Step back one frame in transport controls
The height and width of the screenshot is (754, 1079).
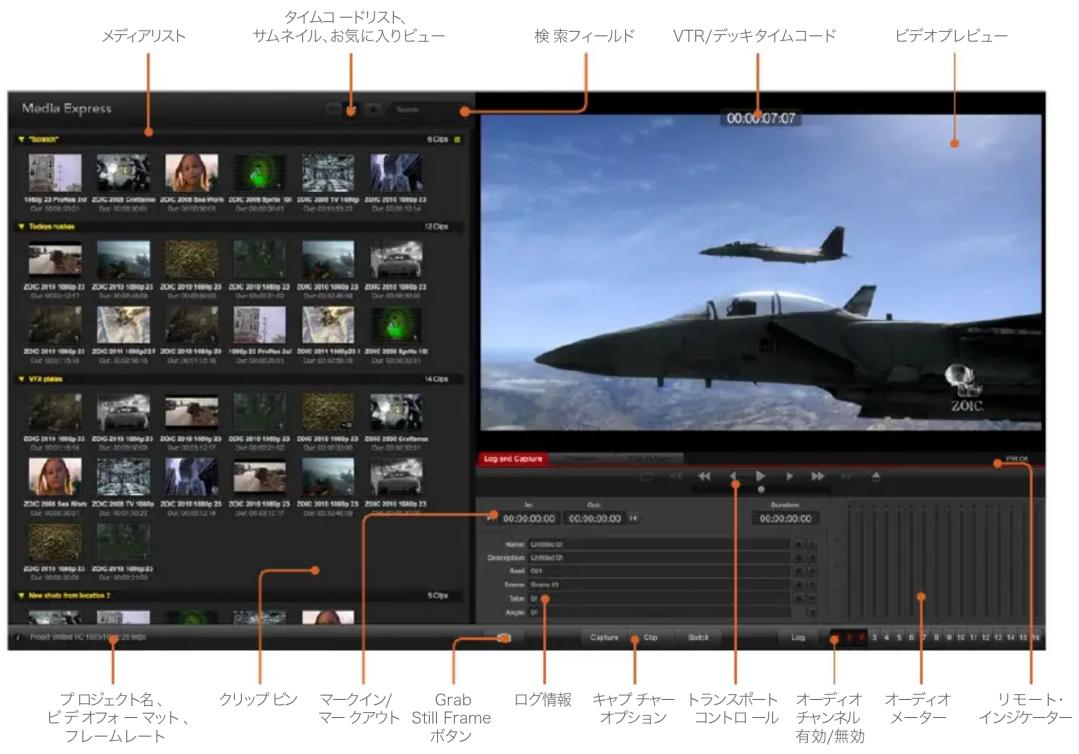point(732,476)
